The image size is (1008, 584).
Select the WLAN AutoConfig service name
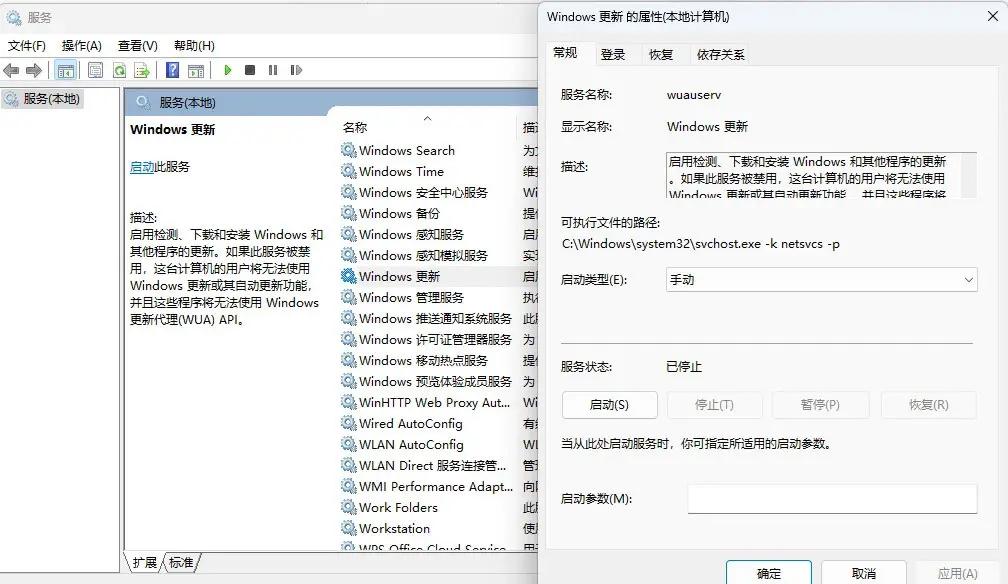411,444
